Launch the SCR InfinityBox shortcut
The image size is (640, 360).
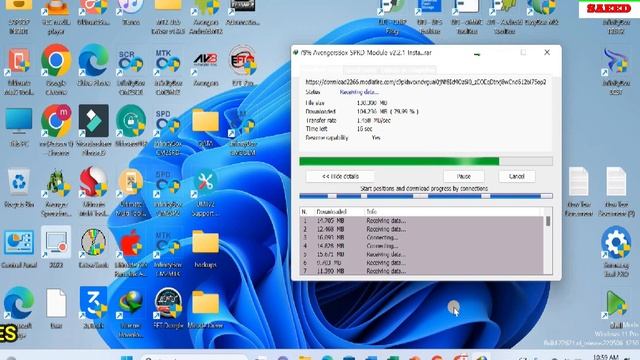[131, 64]
